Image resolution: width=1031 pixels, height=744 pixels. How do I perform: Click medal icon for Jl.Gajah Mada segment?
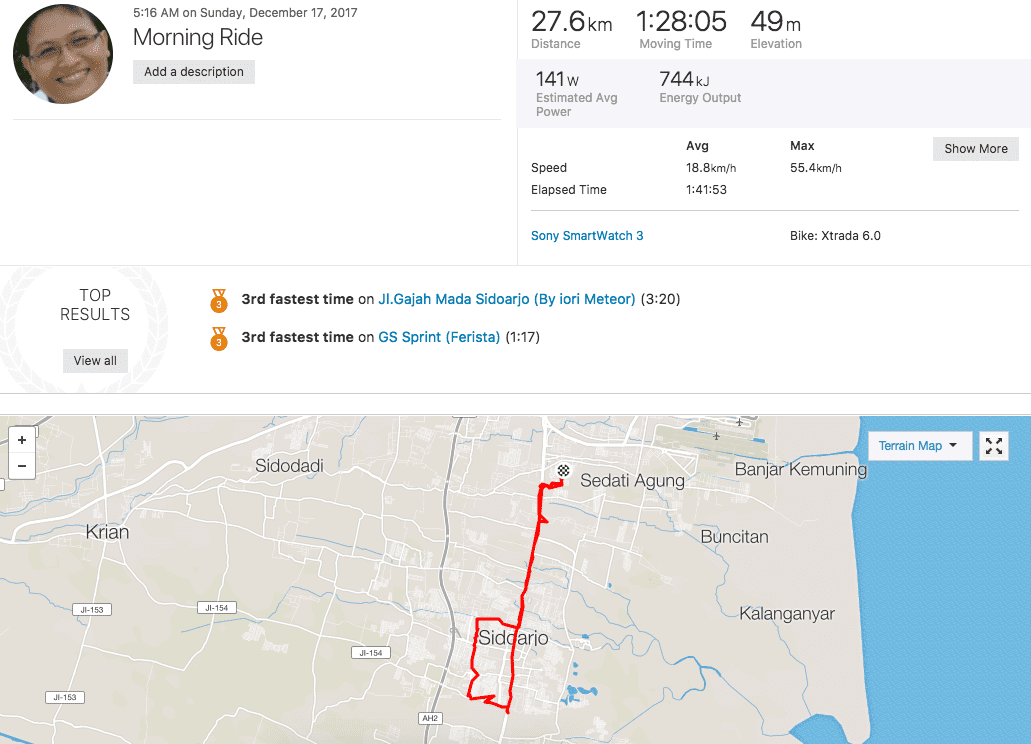(219, 300)
